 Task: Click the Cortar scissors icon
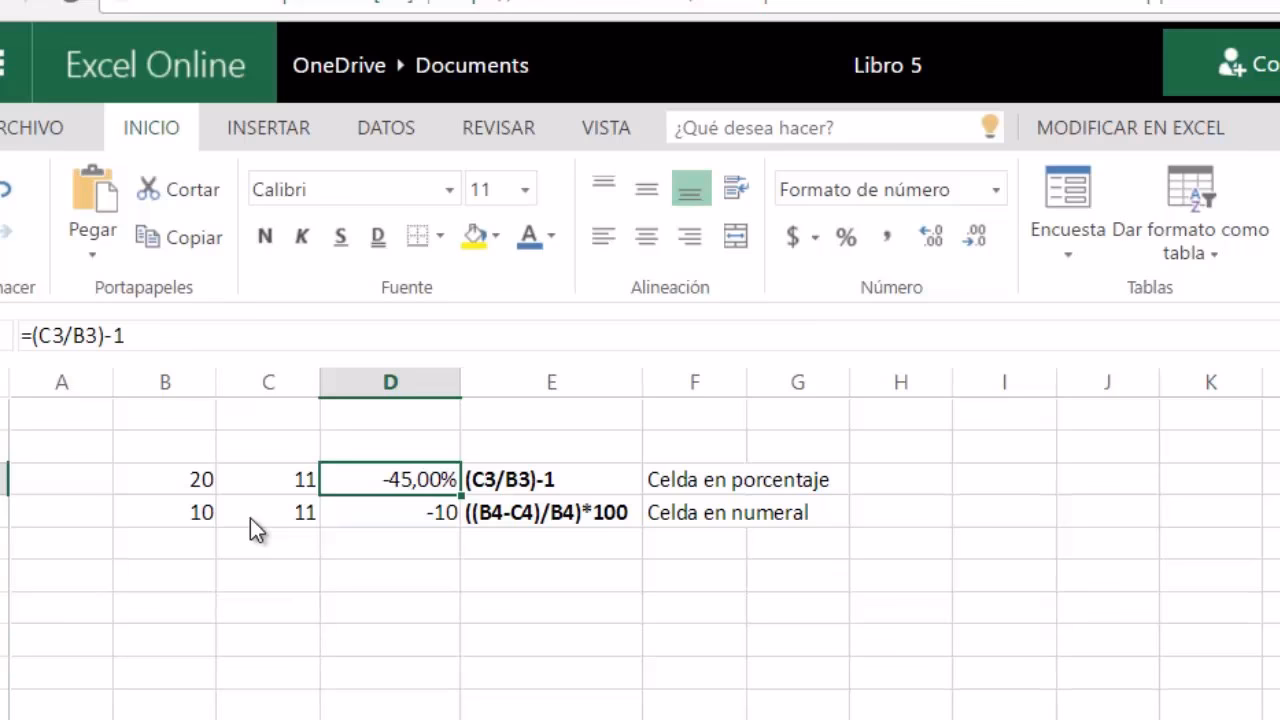pyautogui.click(x=147, y=189)
